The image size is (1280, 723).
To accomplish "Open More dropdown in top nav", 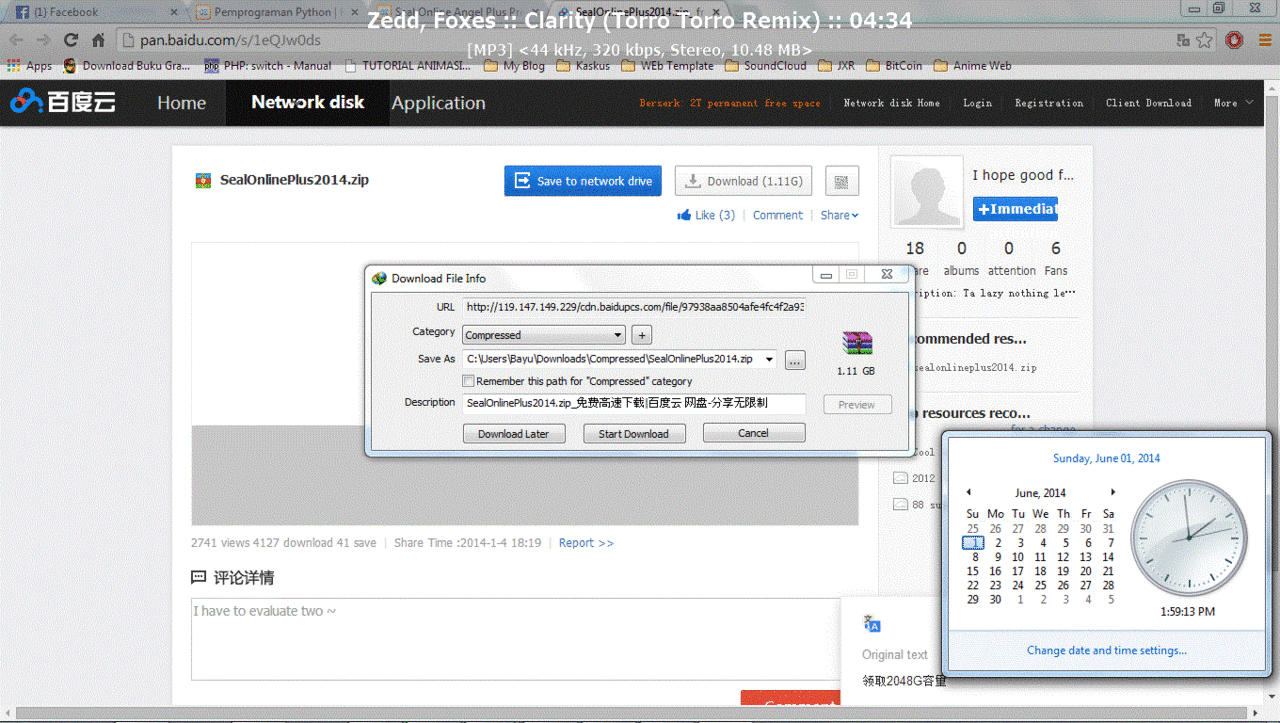I will point(1234,103).
